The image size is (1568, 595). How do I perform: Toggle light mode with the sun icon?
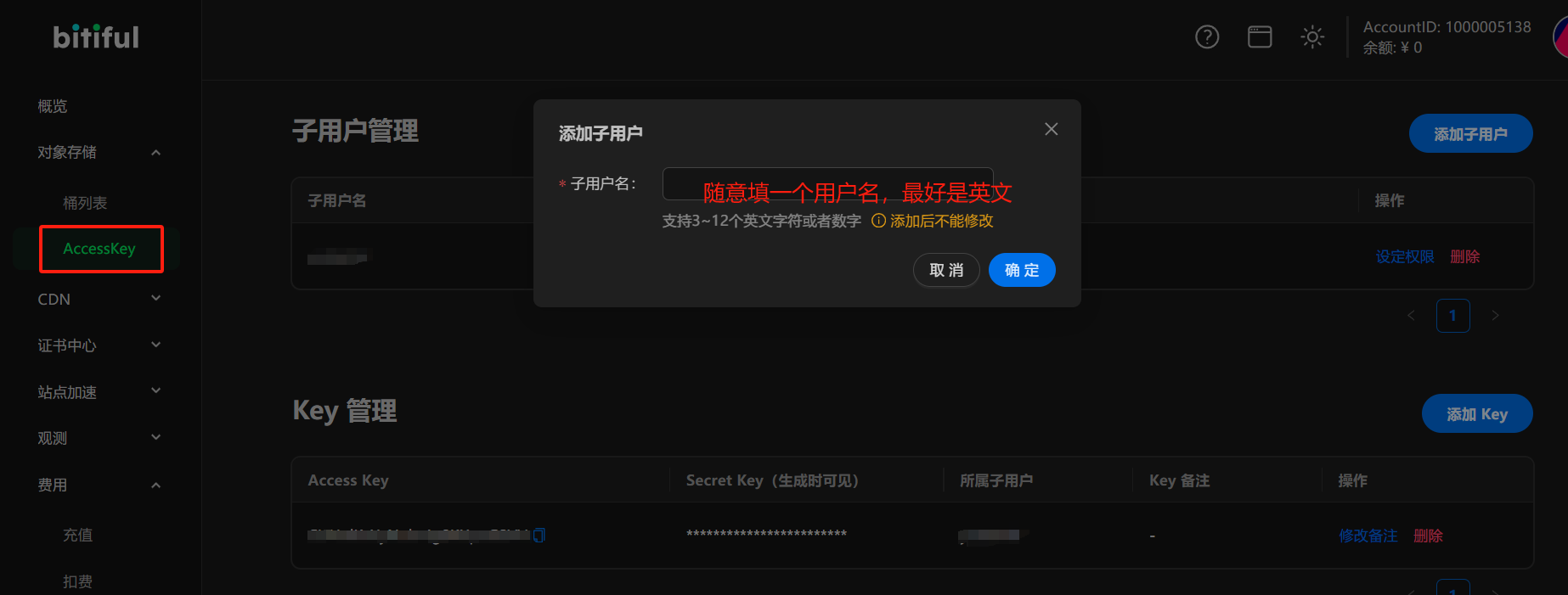coord(1311,37)
